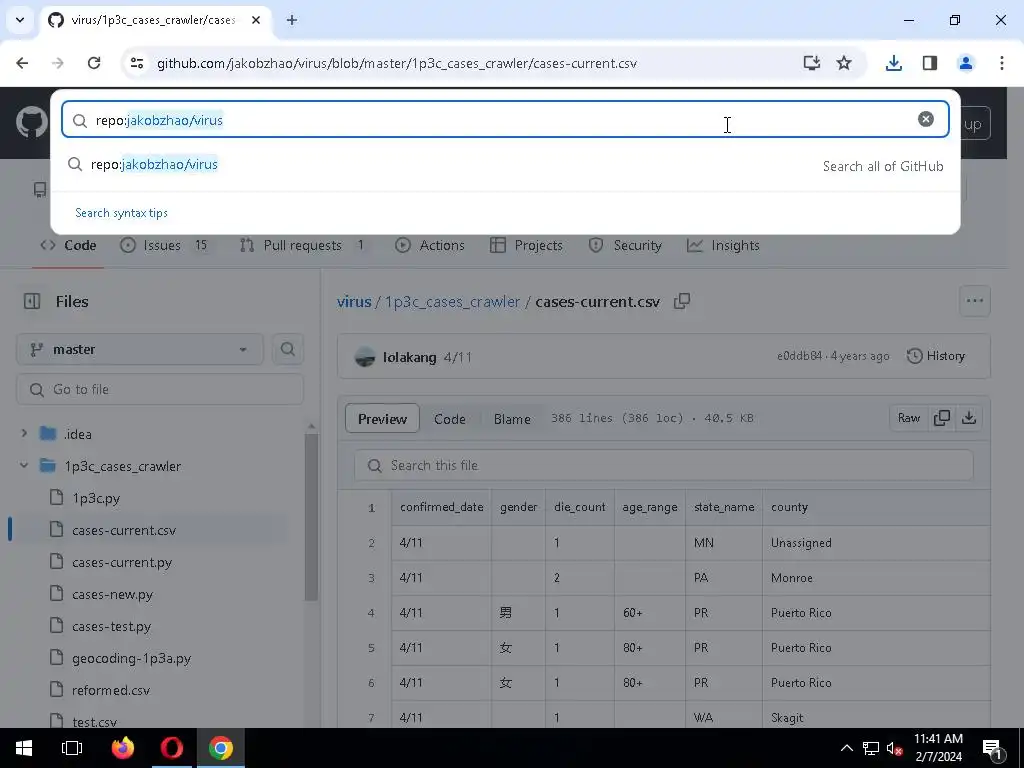Screen dimensions: 1024x768
Task: Open the Actions tab
Action: coord(430,246)
